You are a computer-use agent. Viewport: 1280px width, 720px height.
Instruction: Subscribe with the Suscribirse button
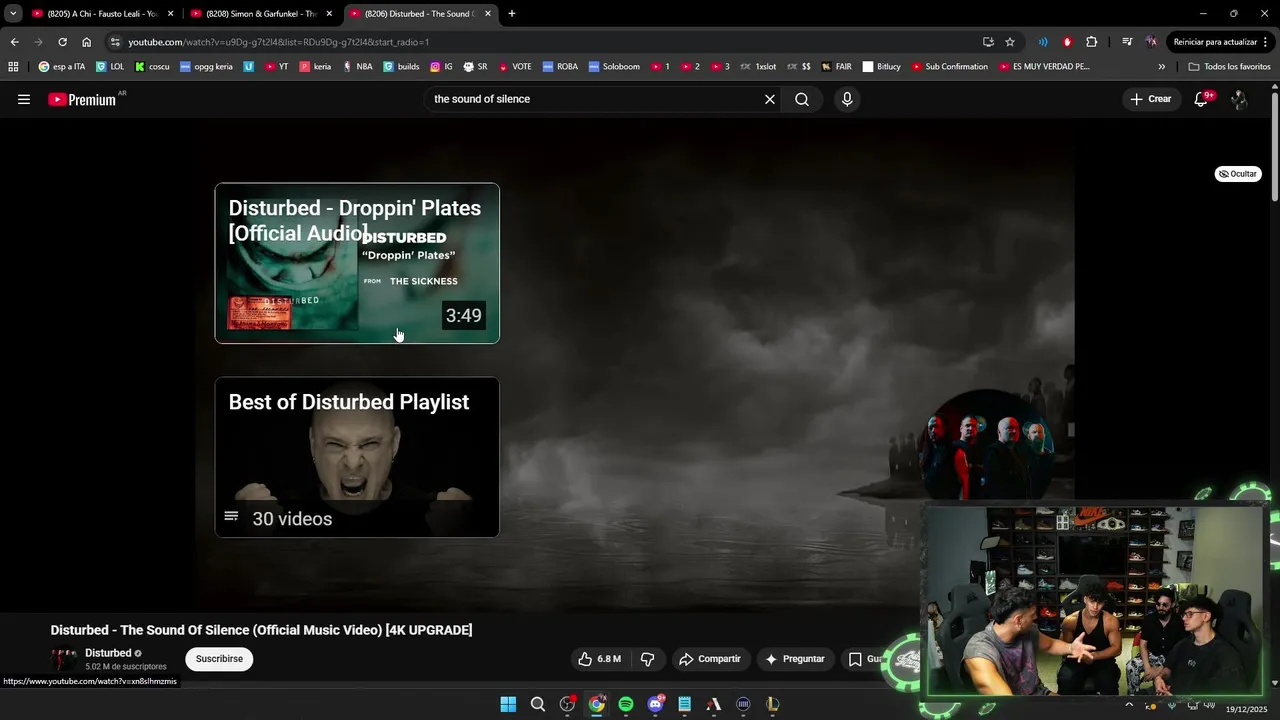click(219, 659)
